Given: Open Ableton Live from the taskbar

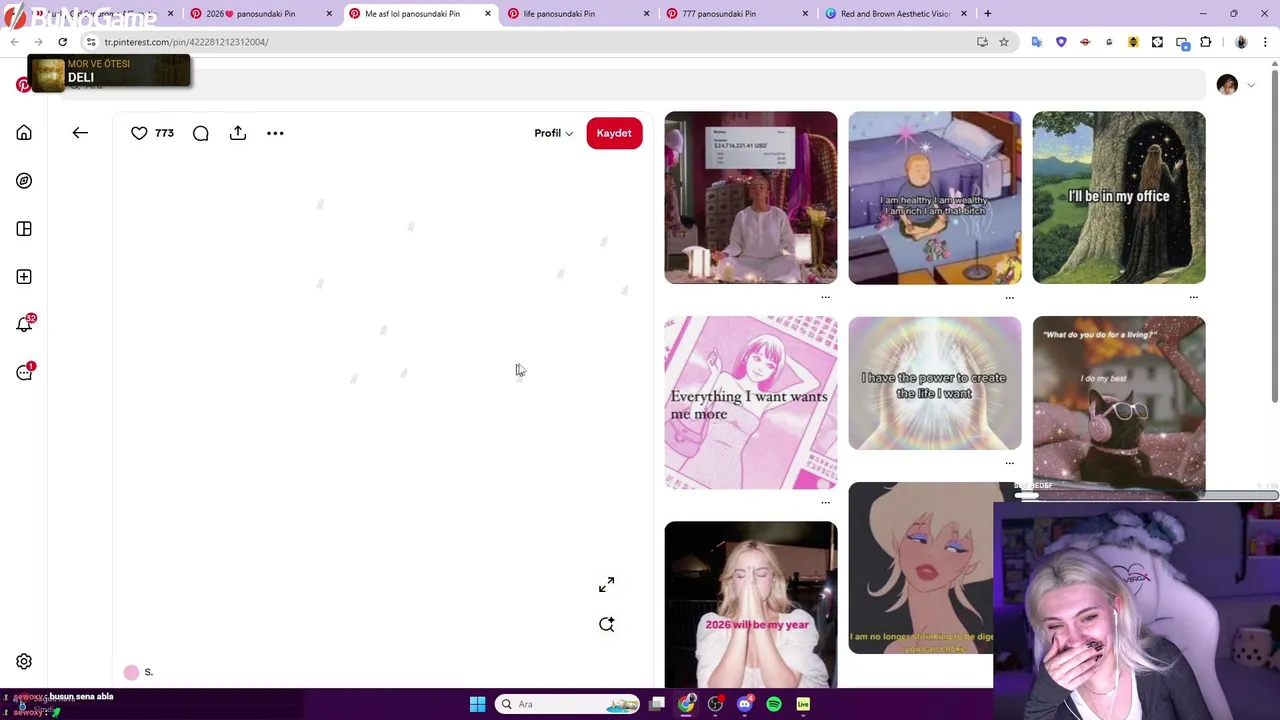Looking at the screenshot, I should pos(803,704).
